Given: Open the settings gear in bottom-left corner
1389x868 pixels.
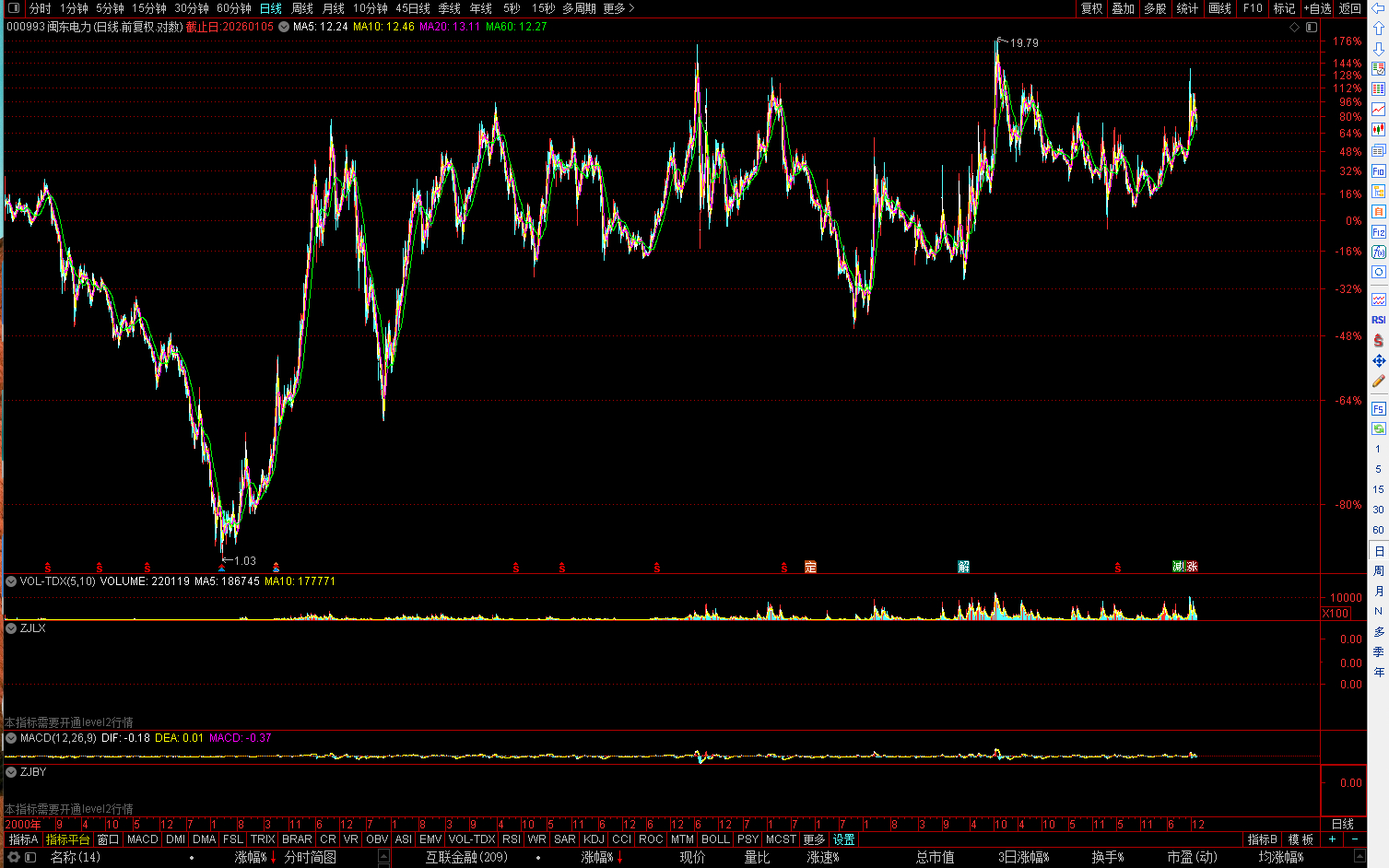Looking at the screenshot, I should pos(13,857).
